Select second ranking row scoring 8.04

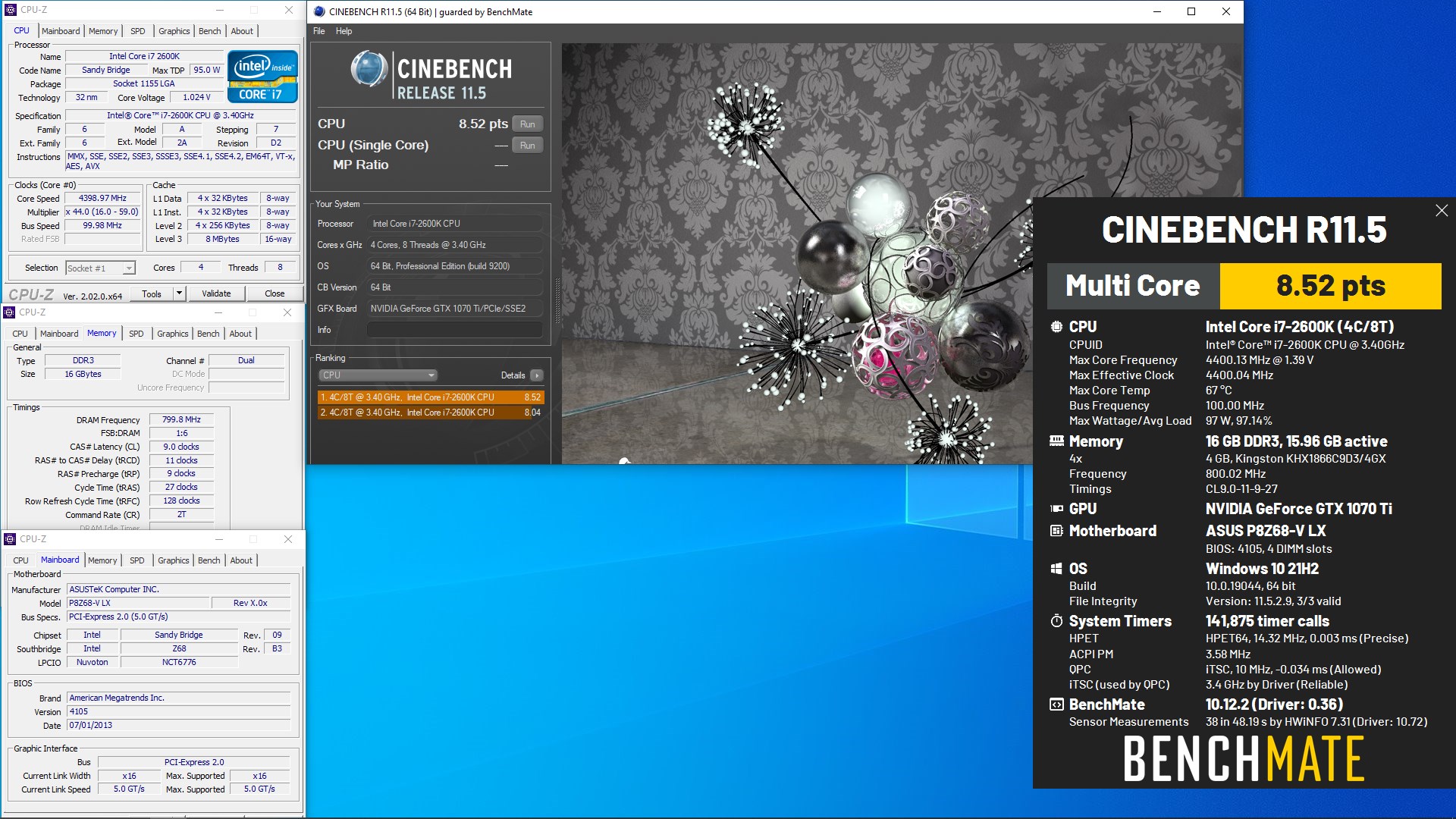(430, 413)
